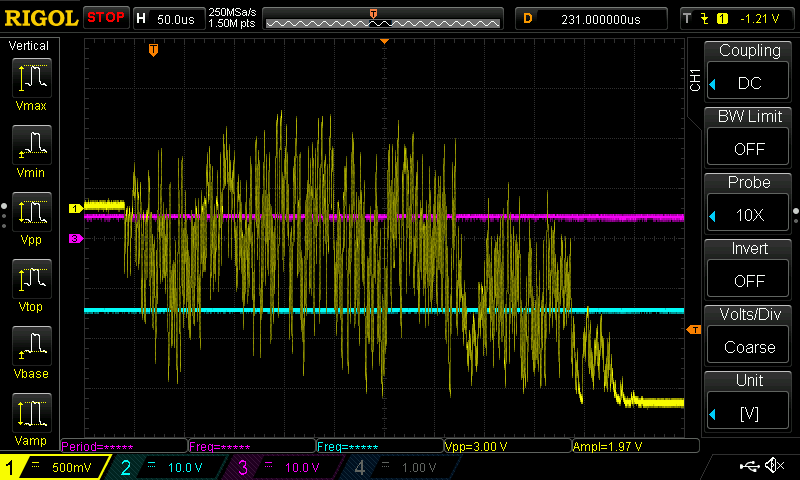Pick the Vtop measurement icon
Viewport: 800px width, 480px height.
click(x=32, y=279)
